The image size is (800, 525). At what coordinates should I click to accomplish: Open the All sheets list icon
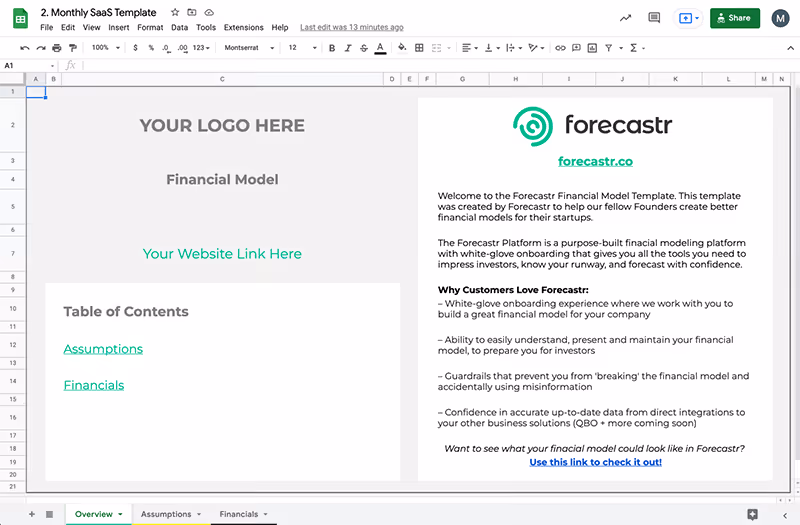pos(49,514)
